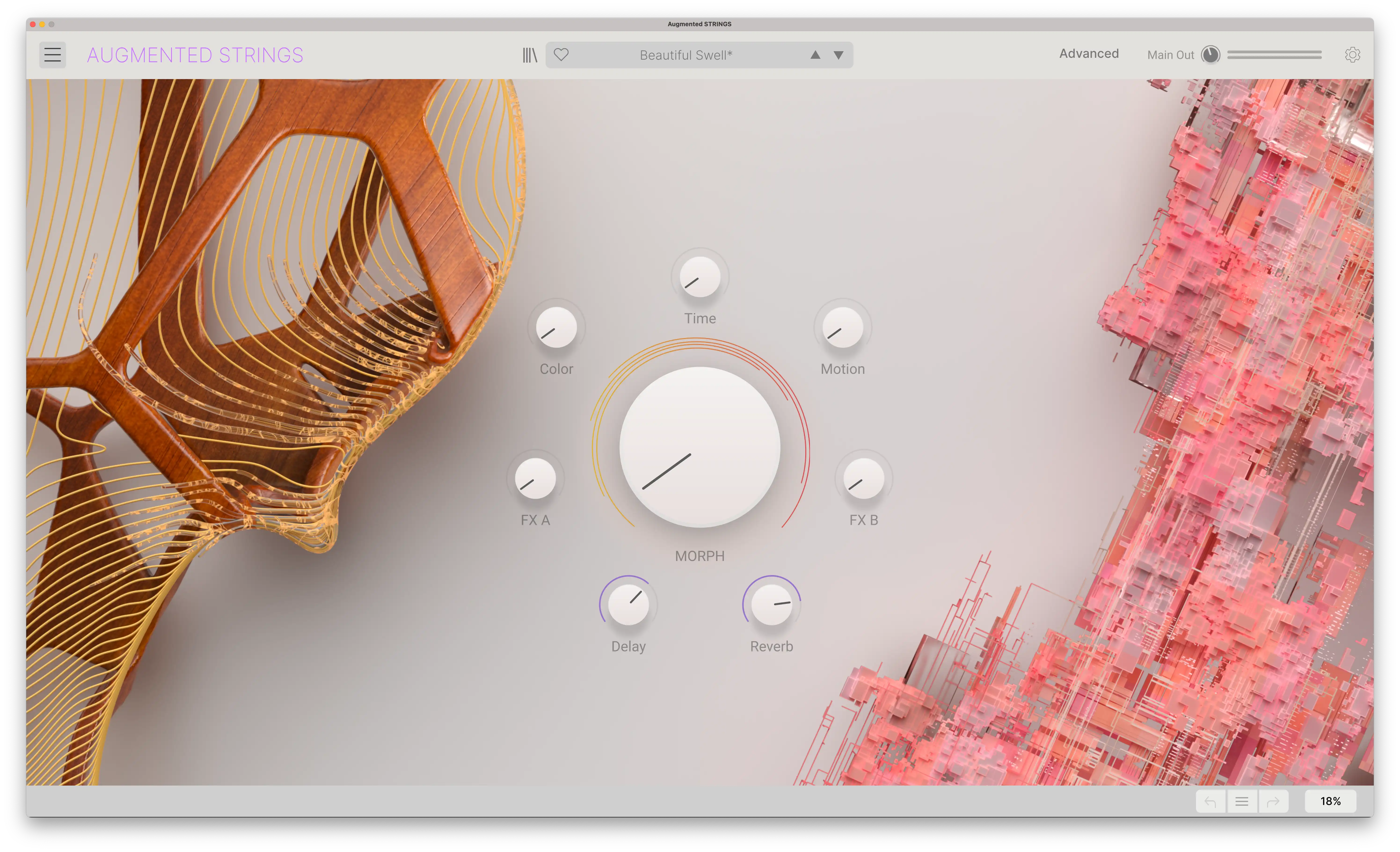Viewport: 1400px width, 852px height.
Task: Click the Motion macro knob
Action: click(x=843, y=328)
